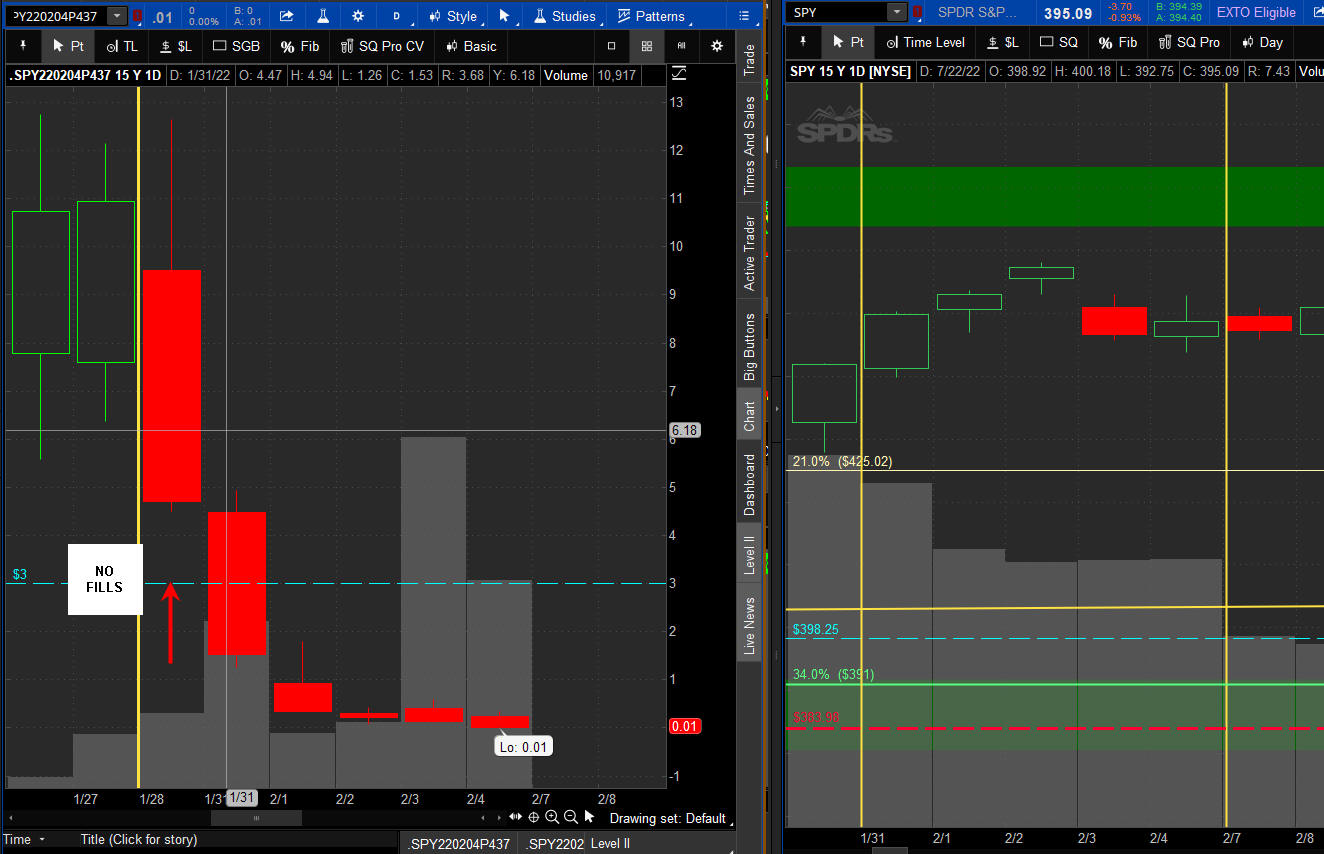Switch to the .SPY220204P437 bottom tab
1324x854 pixels.
pyautogui.click(x=458, y=844)
